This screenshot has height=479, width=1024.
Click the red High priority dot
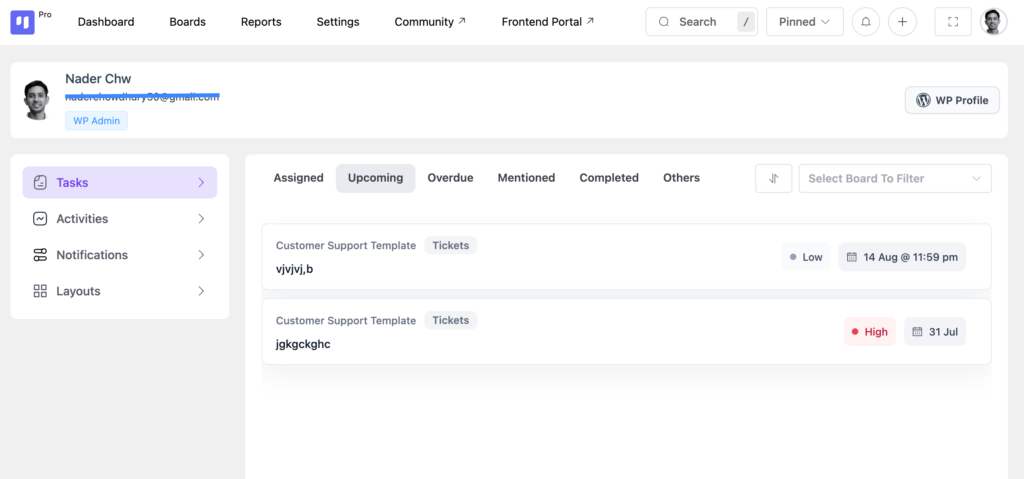pyautogui.click(x=855, y=331)
